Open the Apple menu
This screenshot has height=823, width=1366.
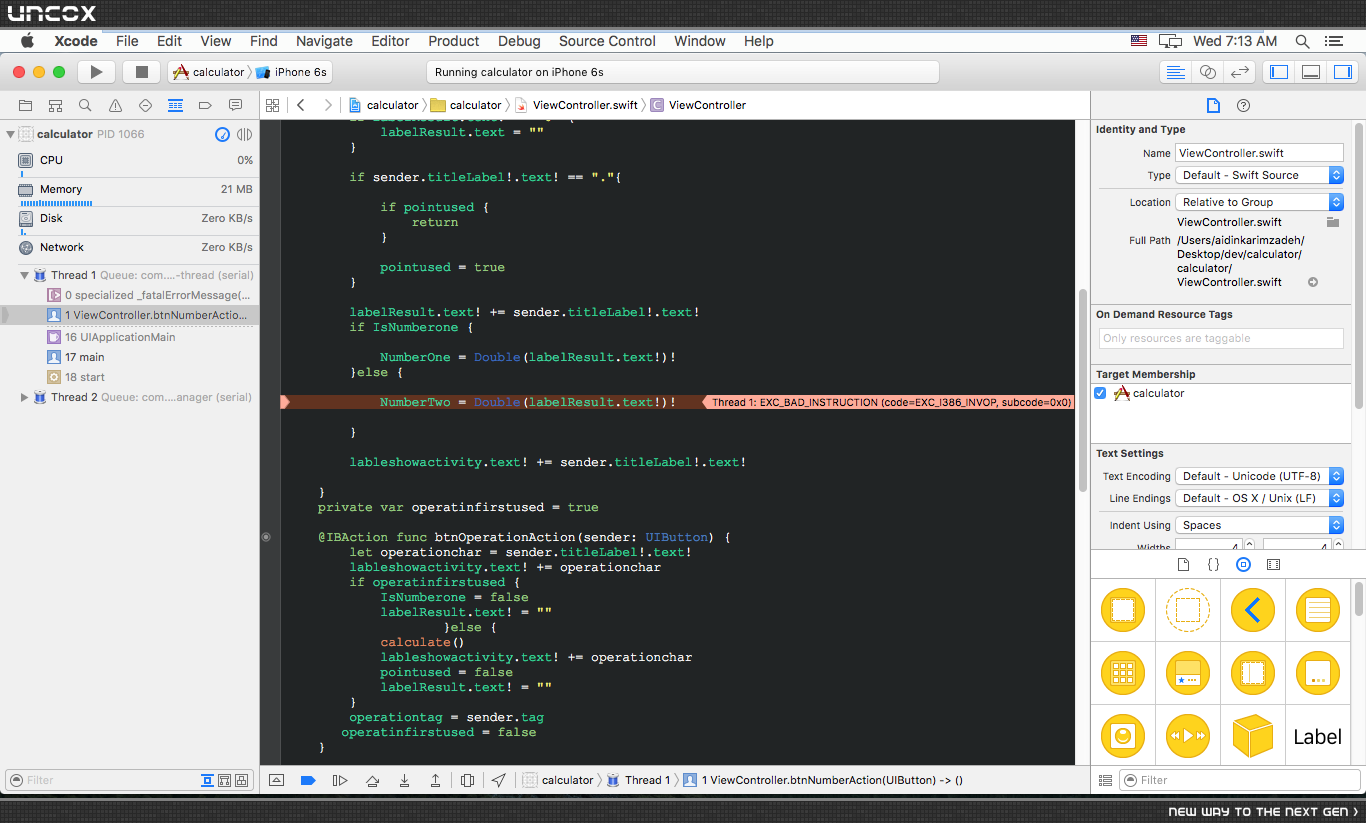coord(27,41)
